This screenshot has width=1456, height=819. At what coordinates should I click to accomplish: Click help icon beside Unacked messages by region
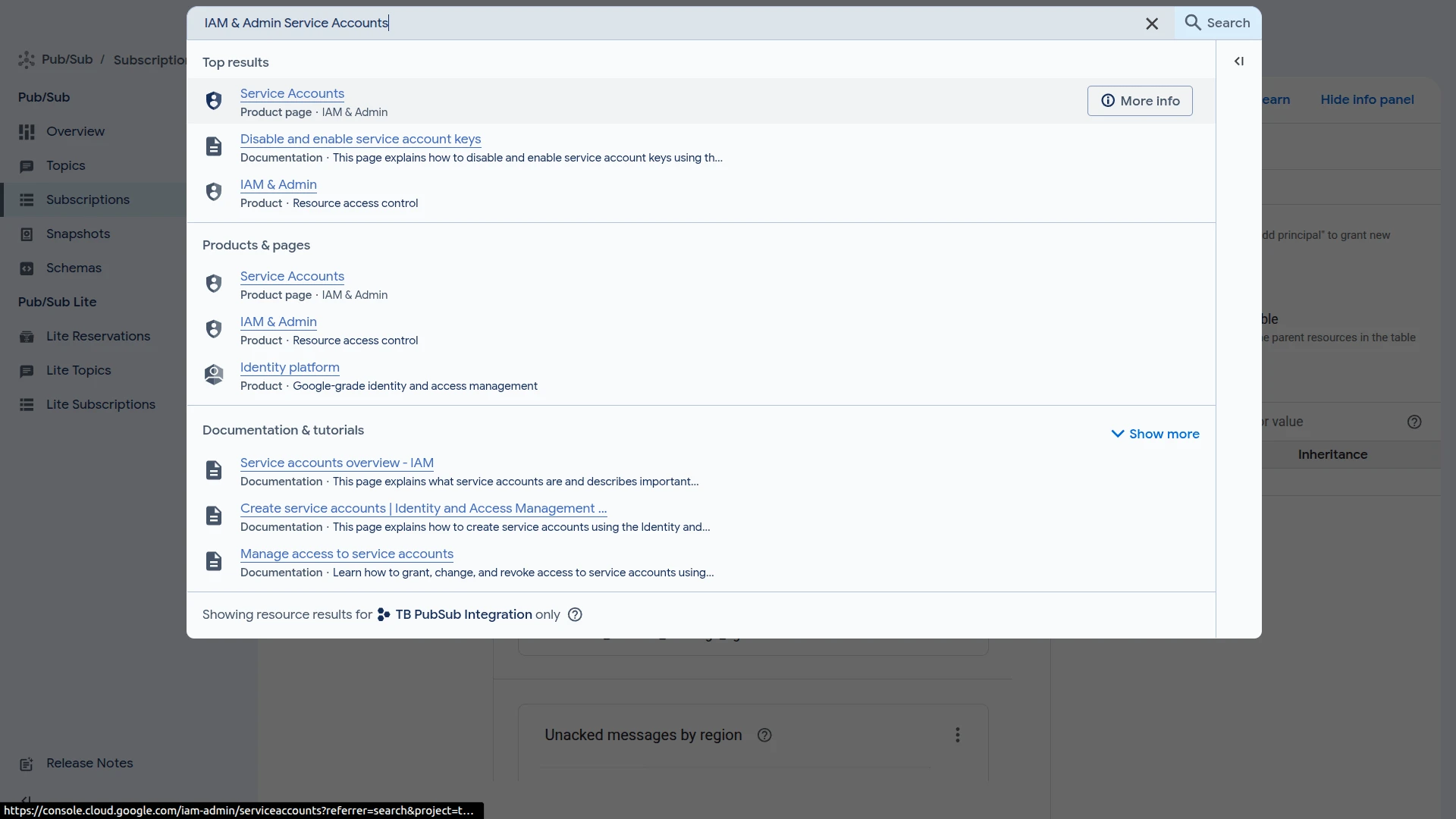coord(764,735)
